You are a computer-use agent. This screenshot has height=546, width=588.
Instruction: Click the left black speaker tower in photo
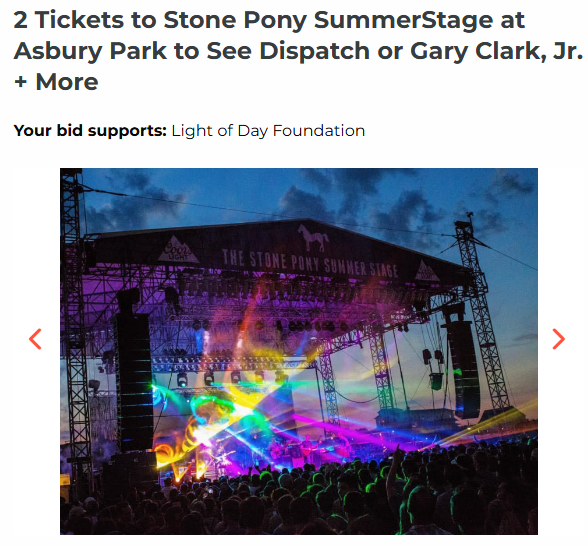point(134,369)
